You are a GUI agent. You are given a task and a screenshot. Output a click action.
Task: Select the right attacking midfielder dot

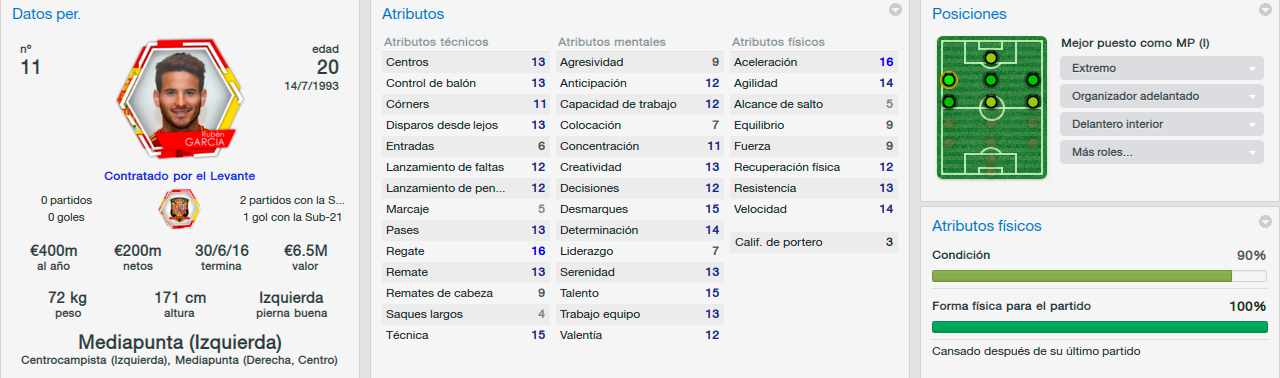[x=1034, y=79]
